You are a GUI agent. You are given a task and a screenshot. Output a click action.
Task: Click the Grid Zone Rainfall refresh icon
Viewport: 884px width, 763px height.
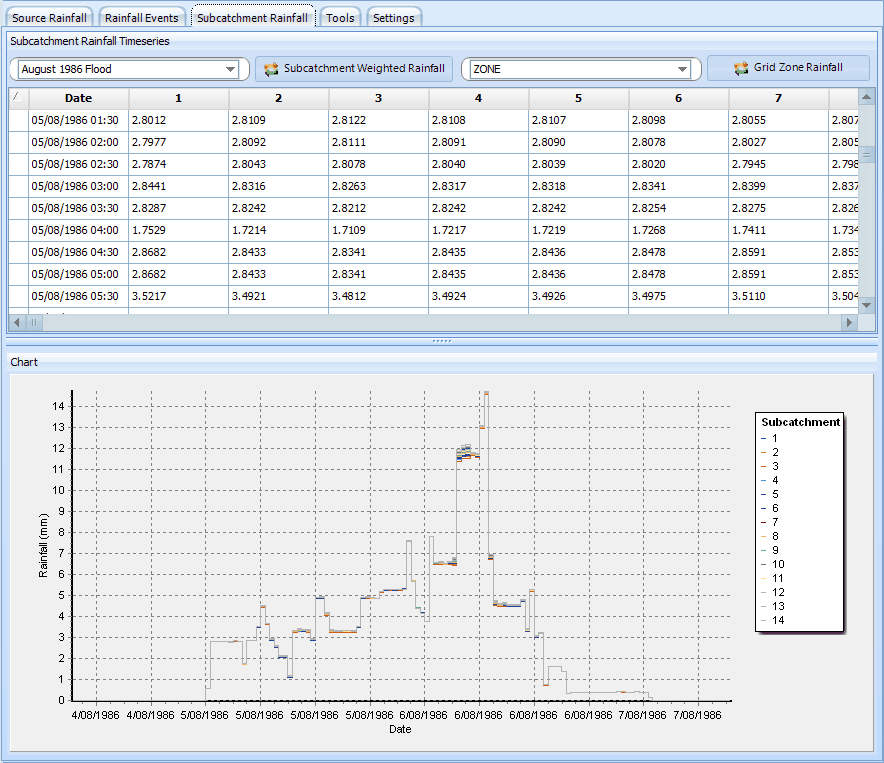(741, 69)
